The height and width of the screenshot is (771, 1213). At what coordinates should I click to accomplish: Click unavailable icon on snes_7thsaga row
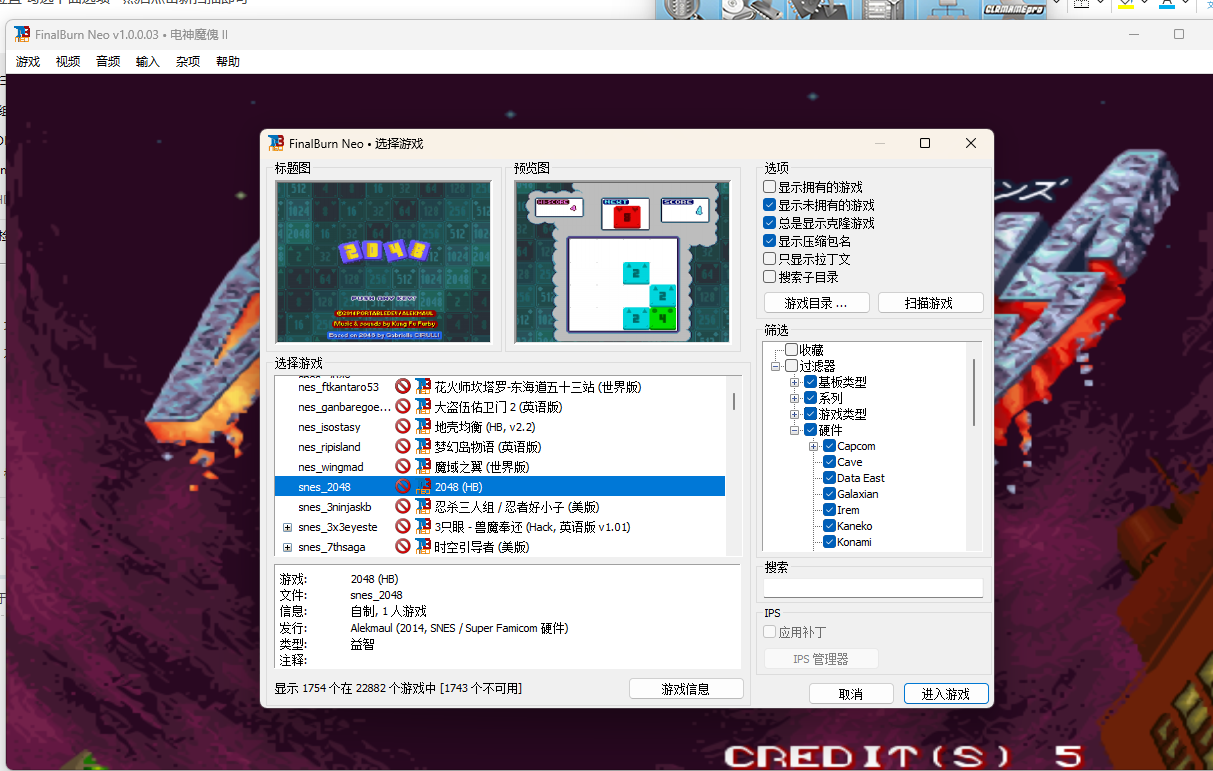click(x=403, y=547)
